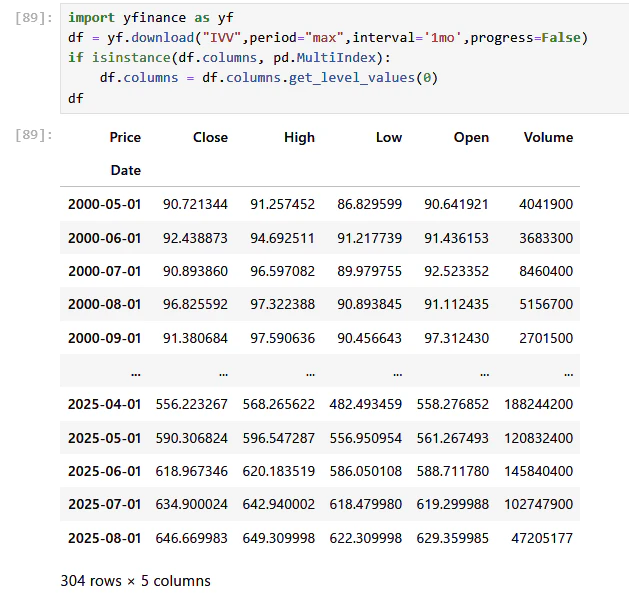Click Close value 96.825592

pyautogui.click(x=195, y=304)
